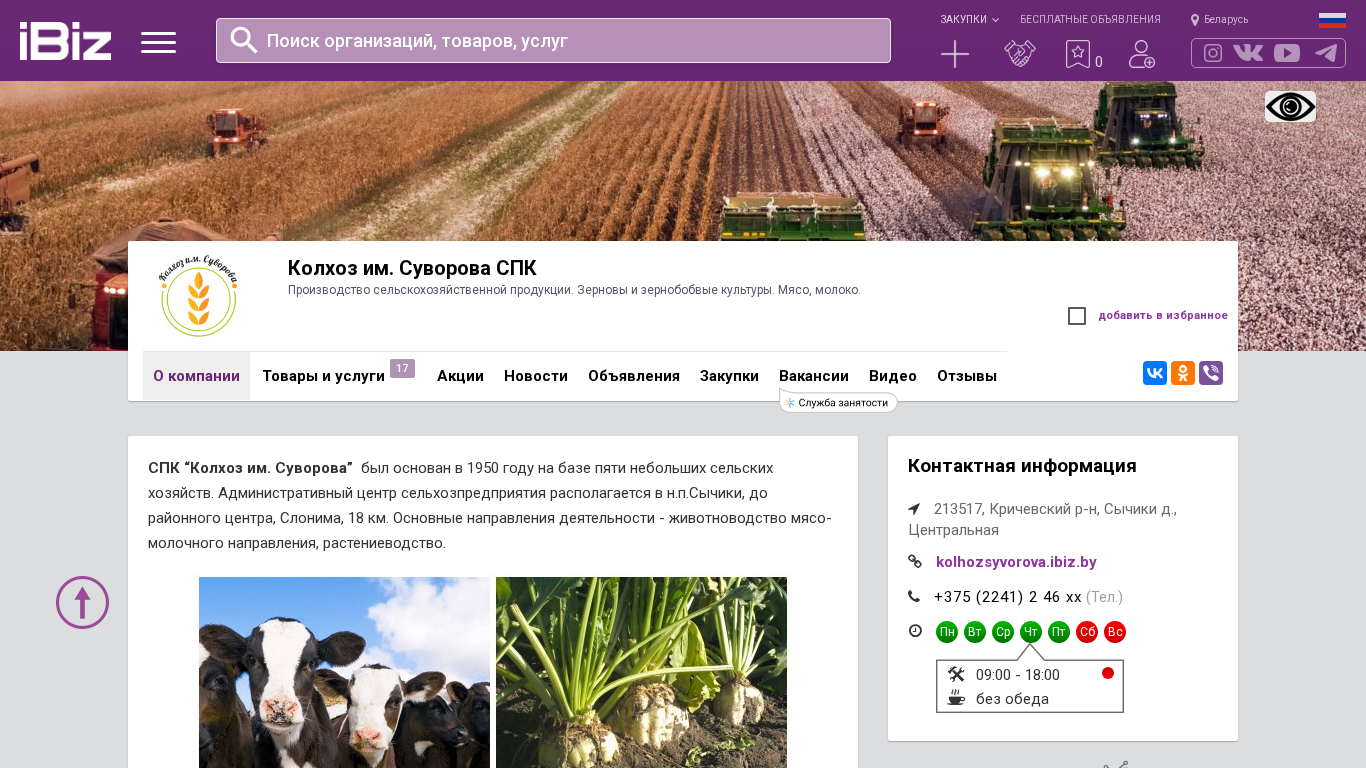Open Товары и услуги tab

click(323, 376)
